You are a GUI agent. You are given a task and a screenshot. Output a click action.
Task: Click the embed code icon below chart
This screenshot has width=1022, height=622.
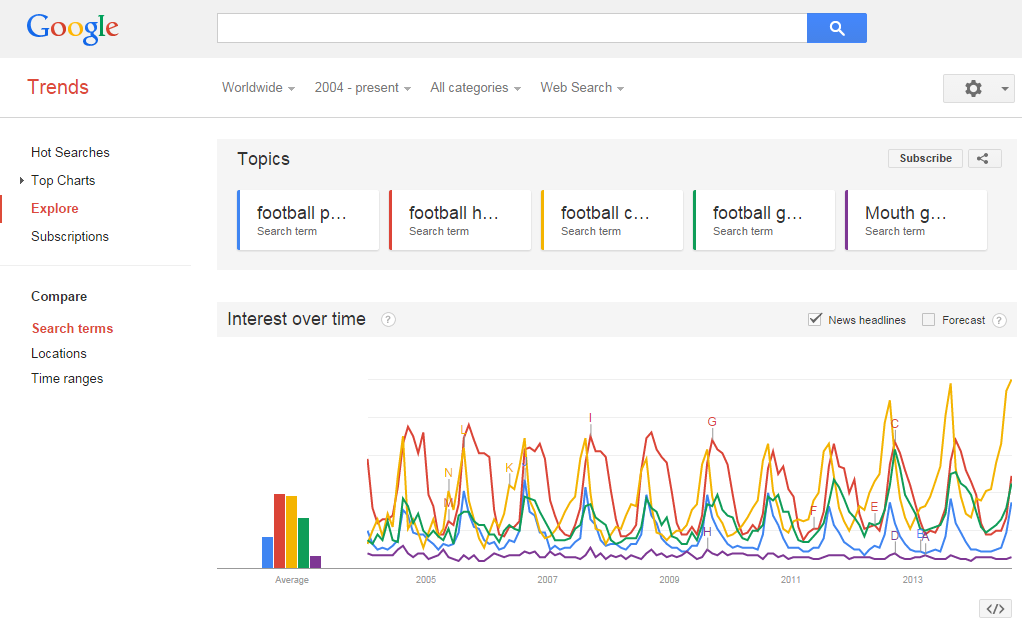coord(994,609)
